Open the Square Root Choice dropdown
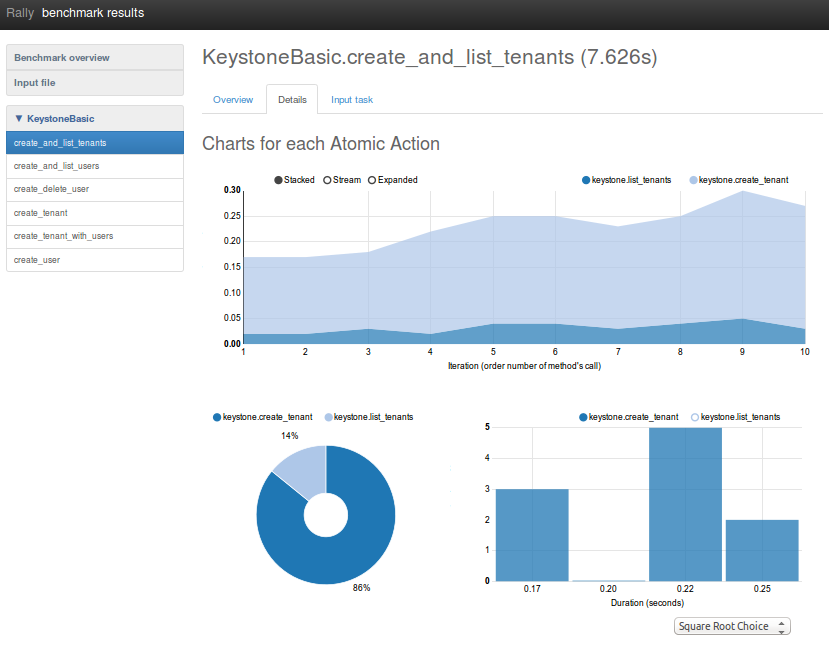Screen dimensions: 829x659 [733, 626]
